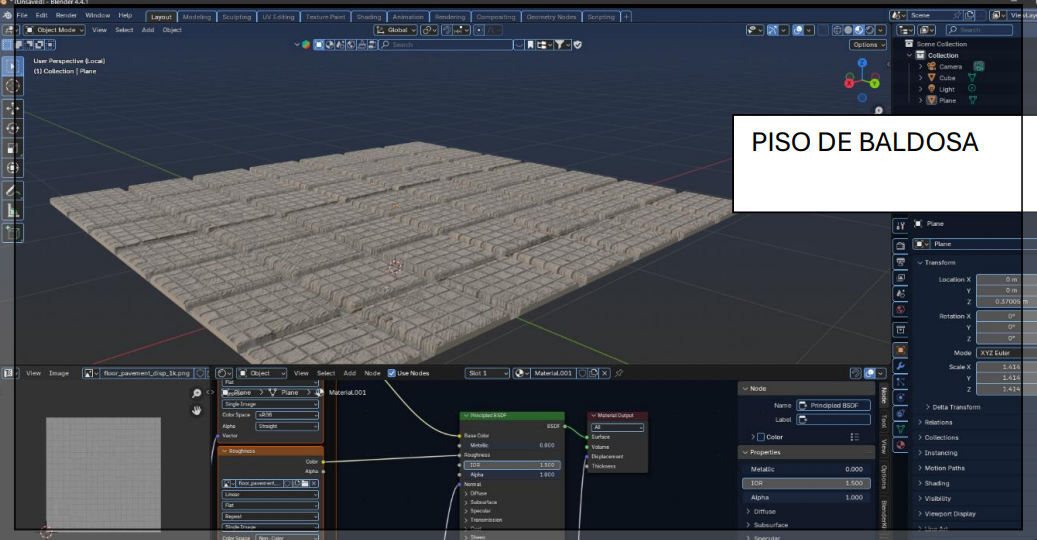The height and width of the screenshot is (540, 1037).
Task: Switch to the UV Editing workspace tab
Action: (x=278, y=17)
